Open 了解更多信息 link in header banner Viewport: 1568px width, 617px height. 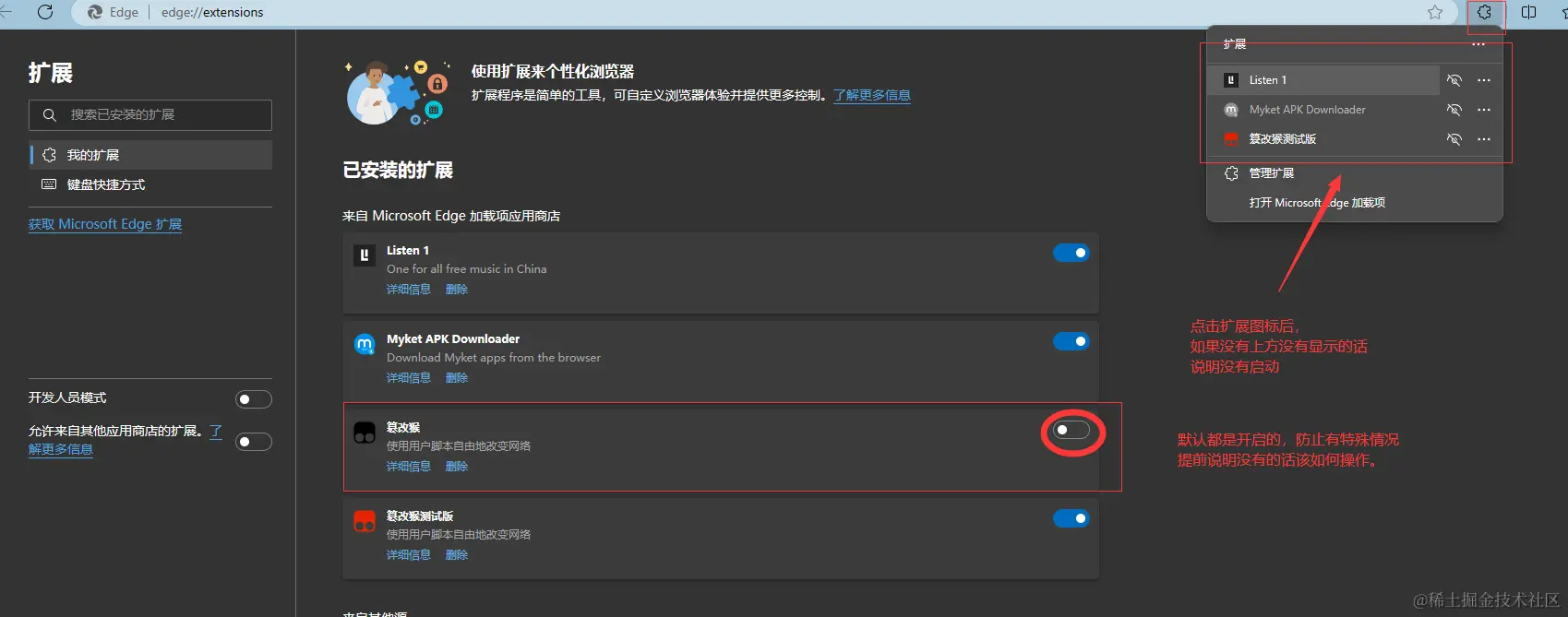click(x=872, y=95)
